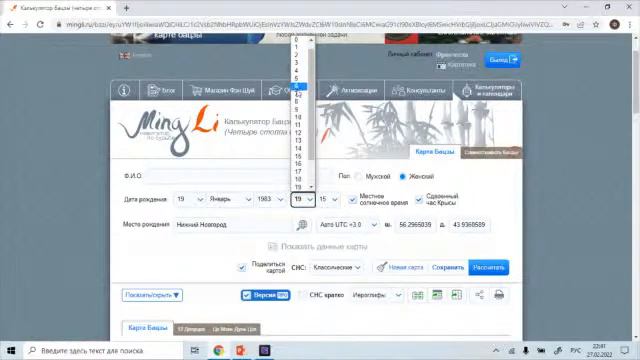
Task: Open the birth minute dropdown showing 15
Action: (x=328, y=199)
